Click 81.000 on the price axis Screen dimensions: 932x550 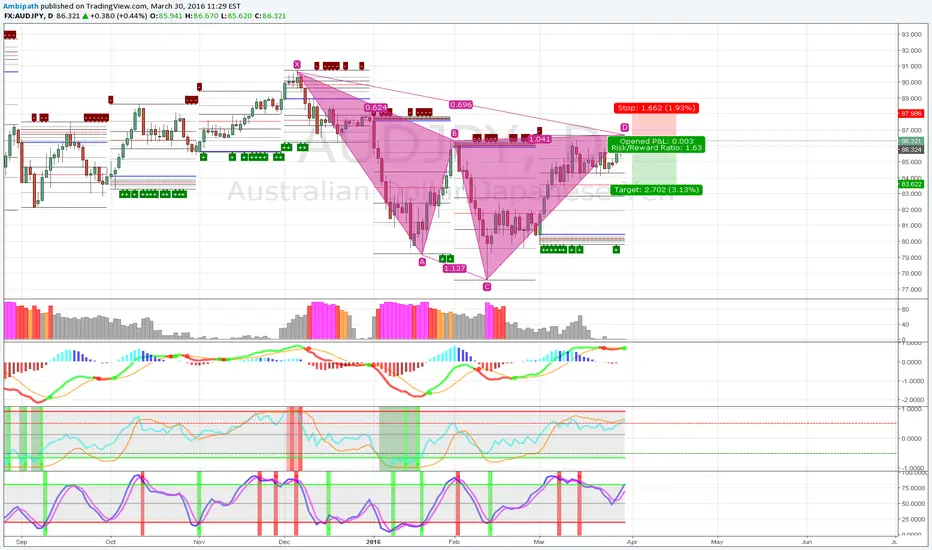click(912, 226)
